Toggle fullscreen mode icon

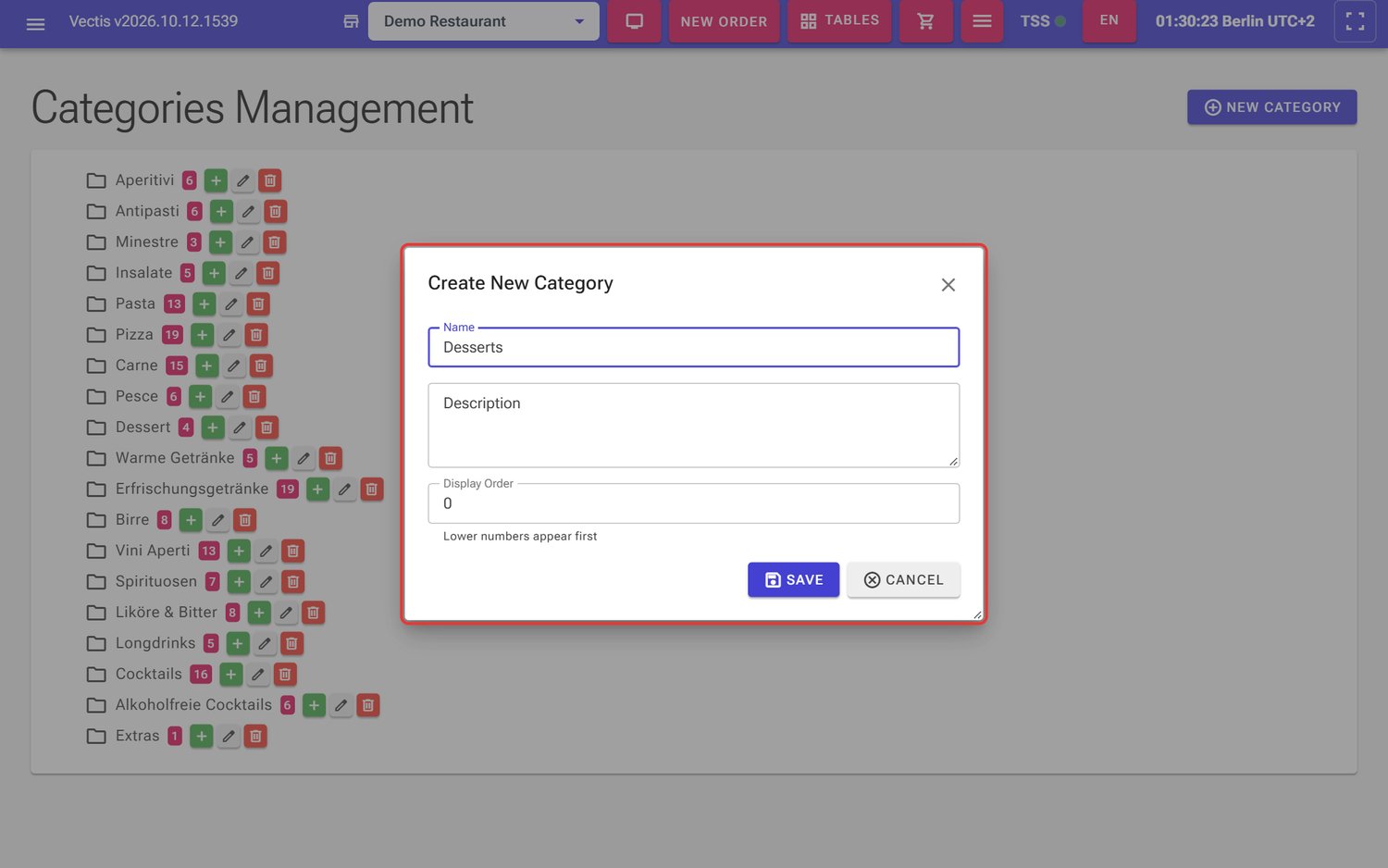tap(1355, 21)
